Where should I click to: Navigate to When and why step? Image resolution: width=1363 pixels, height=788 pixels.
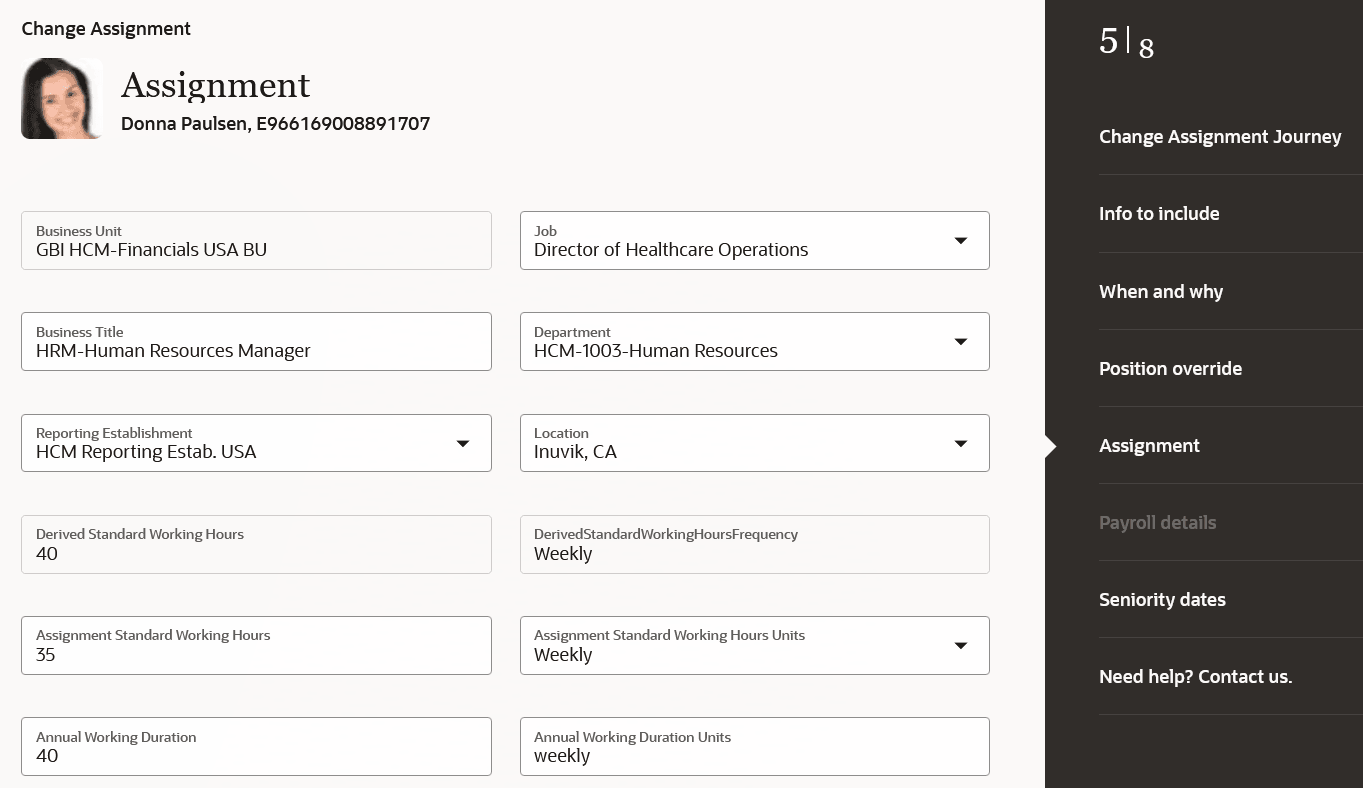[1161, 292]
